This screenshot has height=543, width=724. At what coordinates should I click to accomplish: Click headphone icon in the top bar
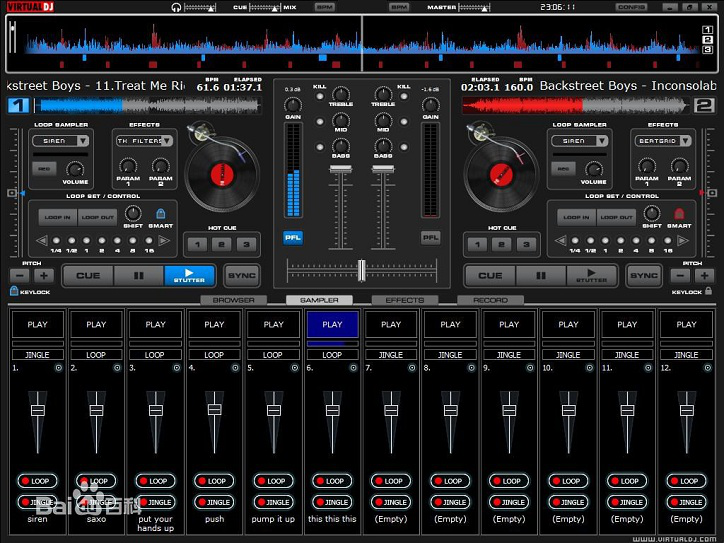[x=176, y=7]
